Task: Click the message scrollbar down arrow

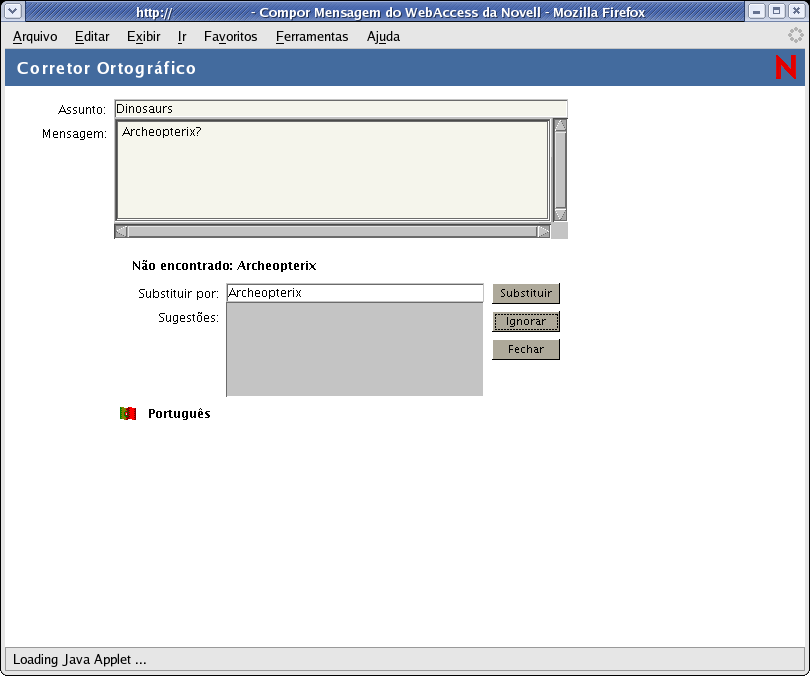Action: 560,214
